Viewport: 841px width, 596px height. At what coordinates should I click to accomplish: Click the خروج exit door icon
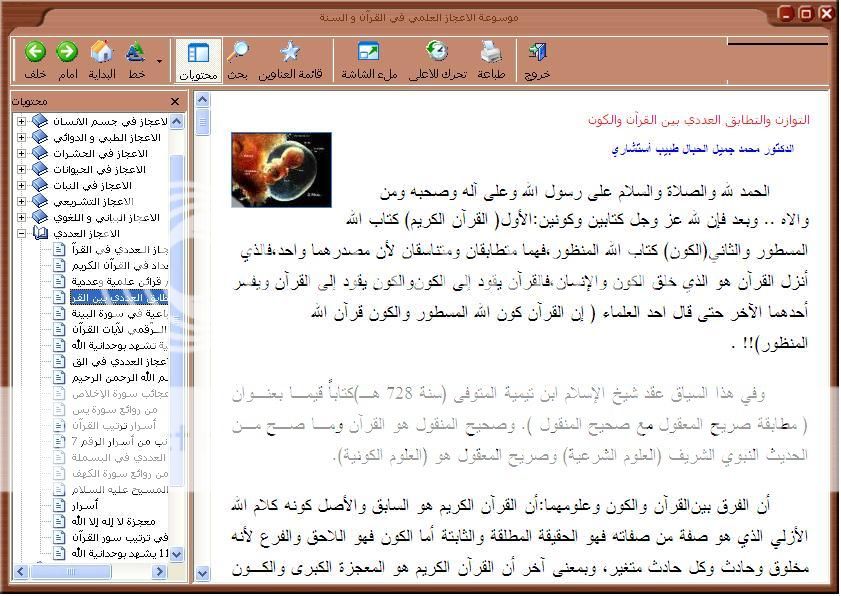[x=537, y=53]
